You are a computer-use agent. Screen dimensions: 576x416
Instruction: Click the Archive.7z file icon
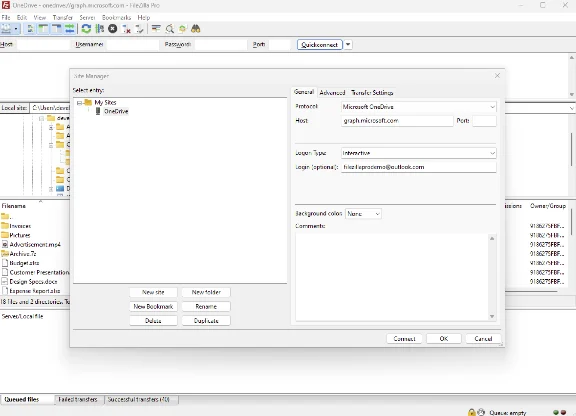5,253
